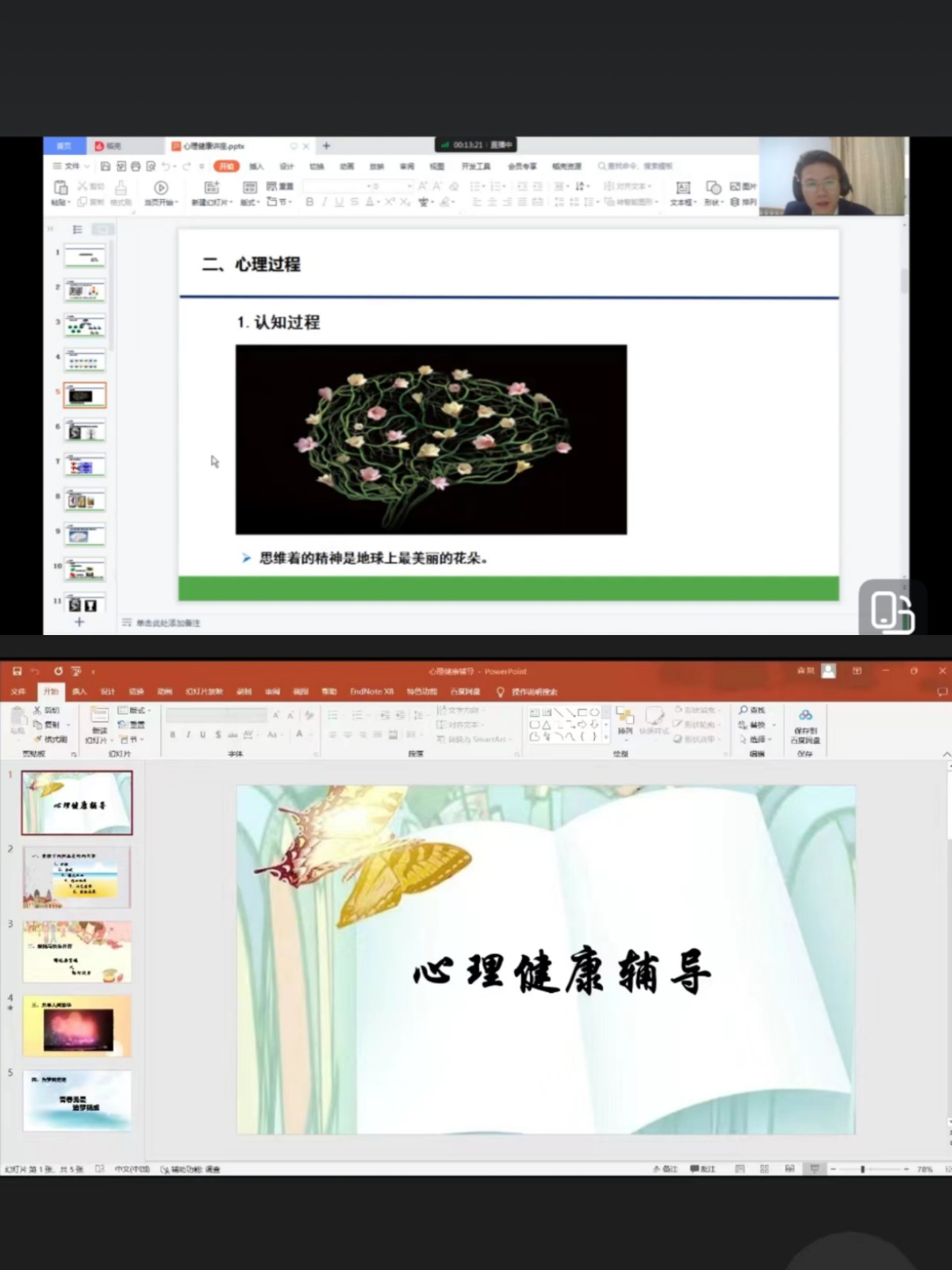Click the text box icon in WPS ribbon
952x1270 pixels.
[x=682, y=188]
